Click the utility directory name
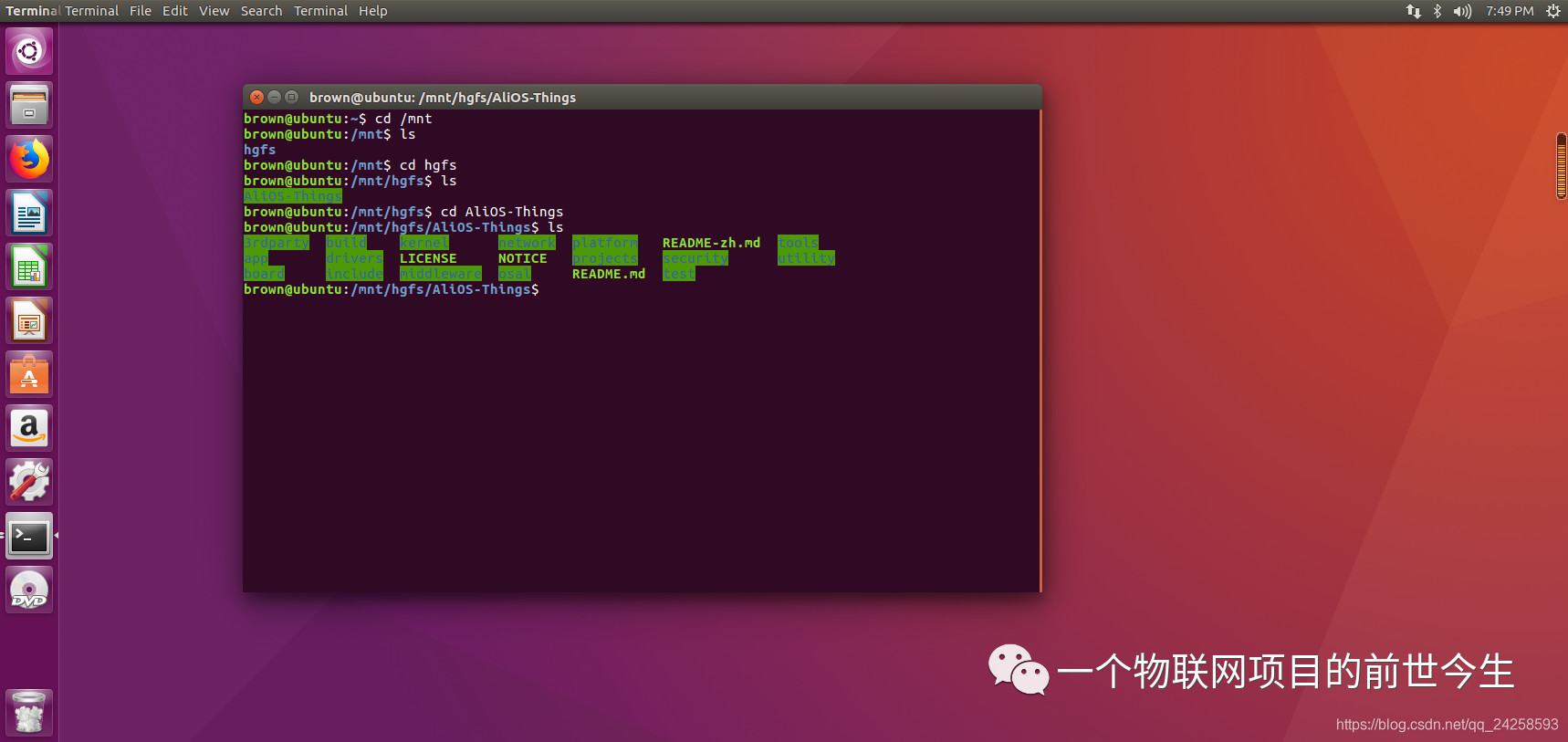This screenshot has height=742, width=1568. pyautogui.click(x=806, y=258)
